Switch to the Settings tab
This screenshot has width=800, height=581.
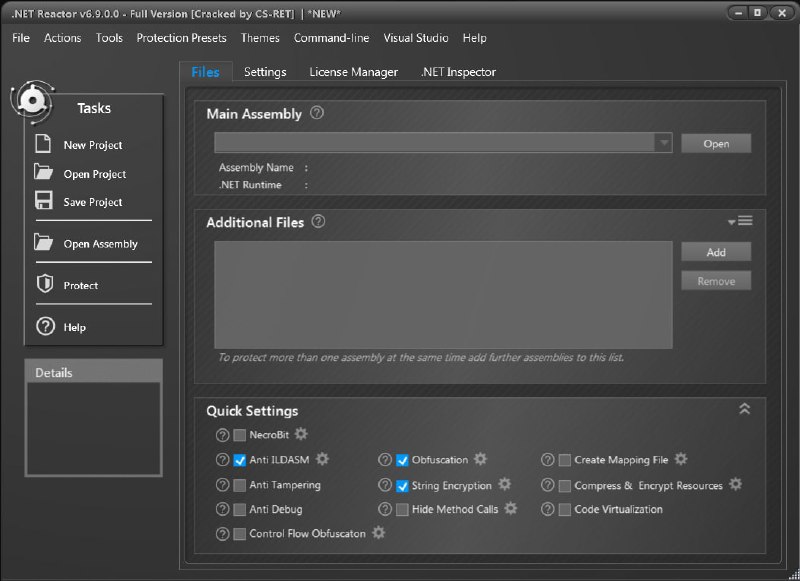point(265,72)
